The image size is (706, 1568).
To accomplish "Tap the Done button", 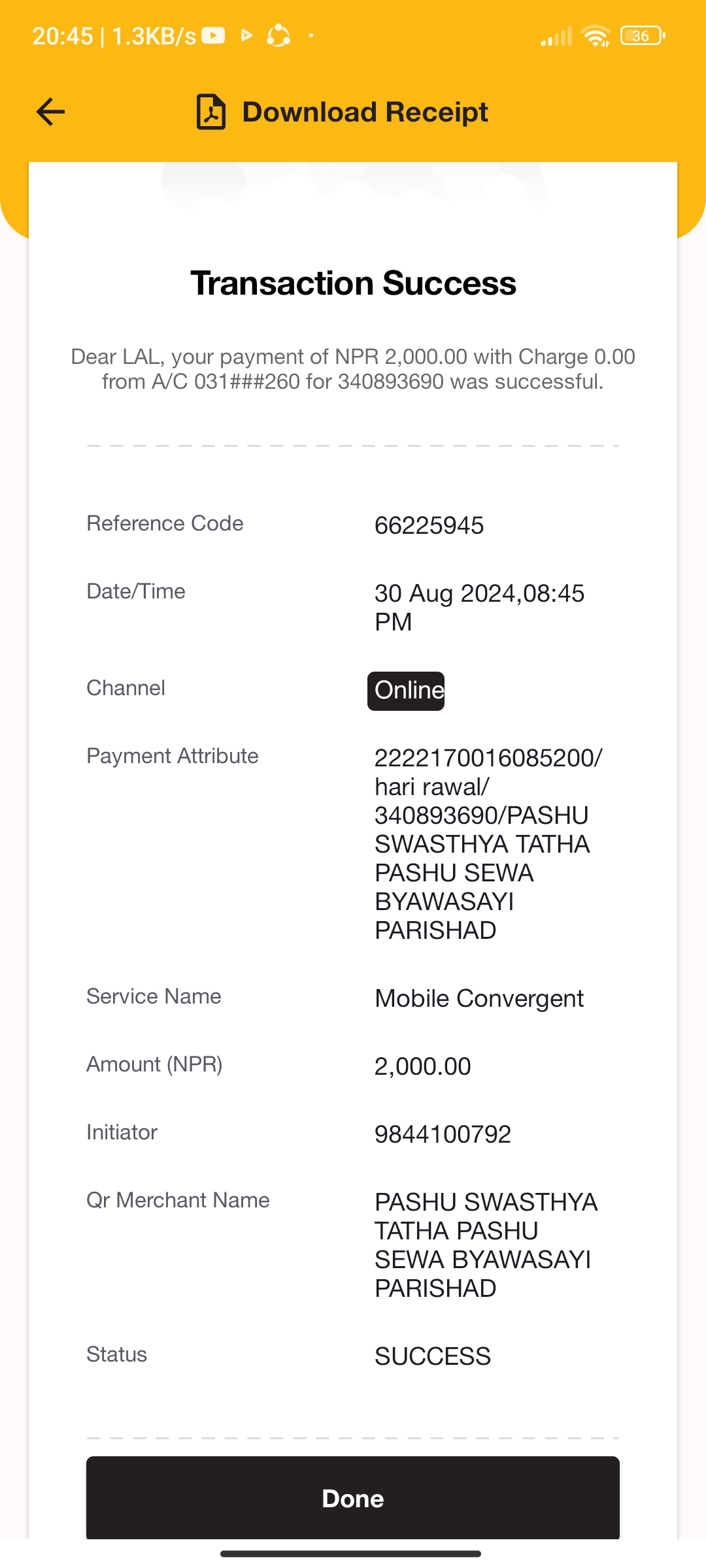I will click(353, 1498).
